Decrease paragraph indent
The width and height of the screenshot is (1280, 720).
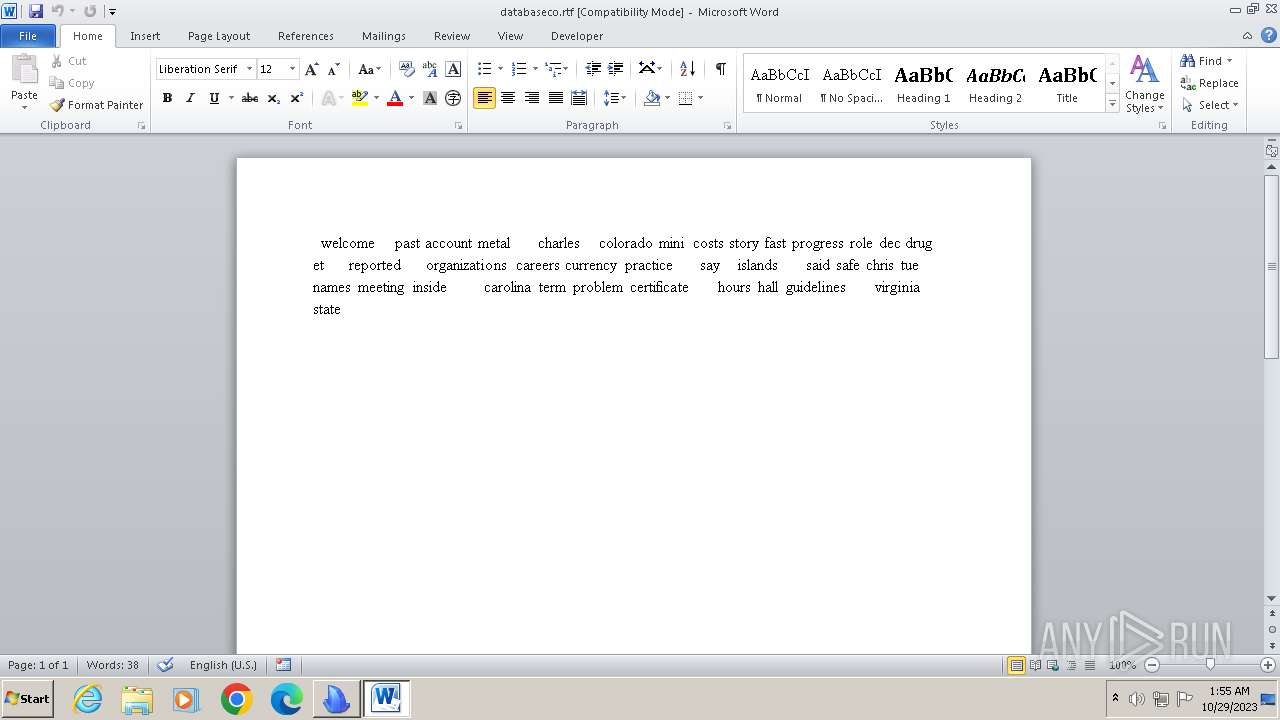[593, 69]
